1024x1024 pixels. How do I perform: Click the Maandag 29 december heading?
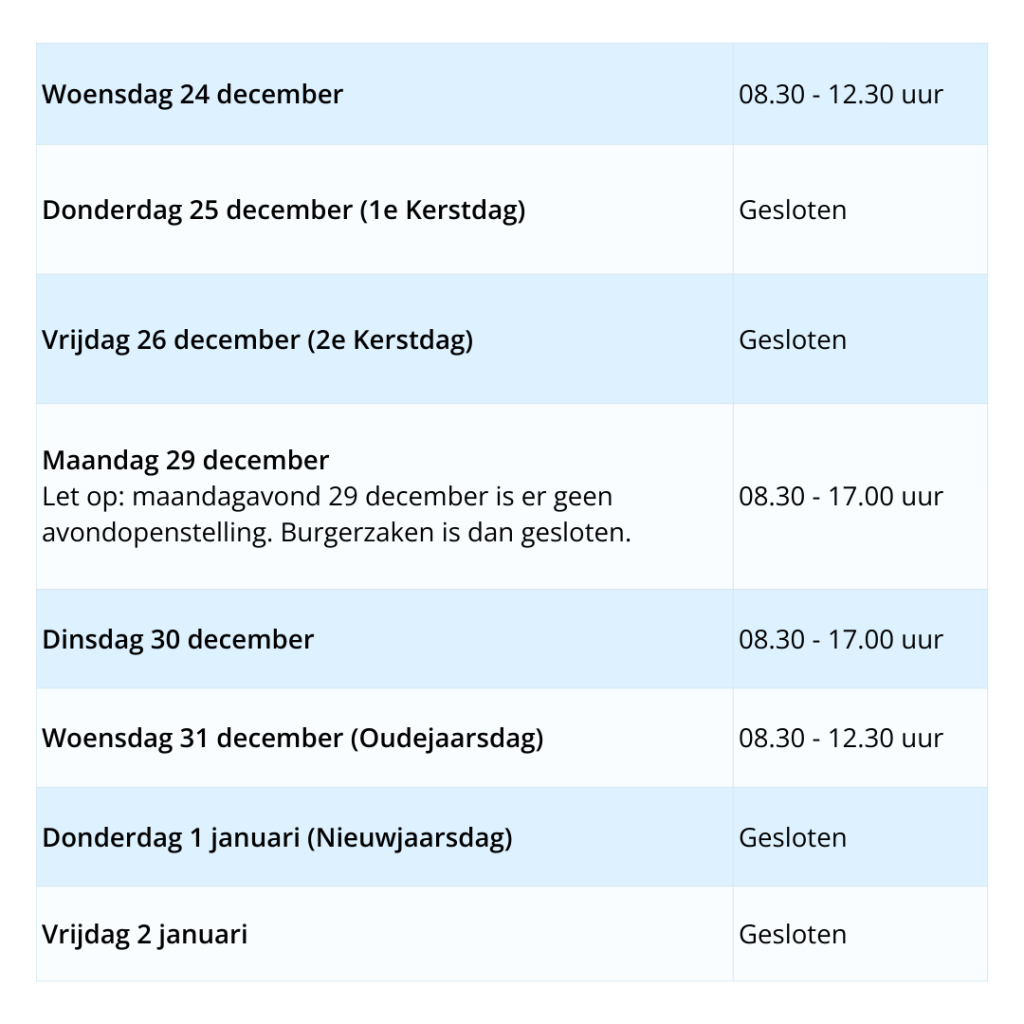coord(185,461)
